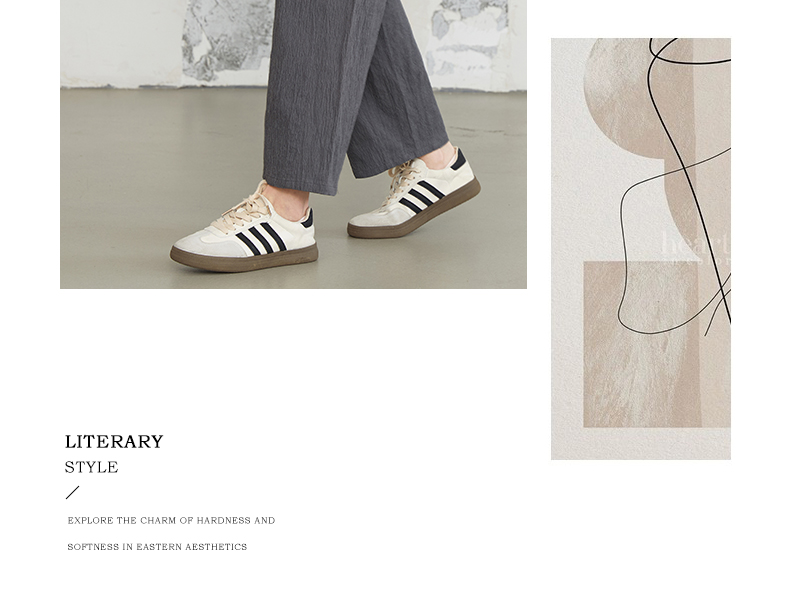Click the 'Softness in Eastern aesthetics' line
The height and width of the screenshot is (609, 790).
tap(157, 547)
